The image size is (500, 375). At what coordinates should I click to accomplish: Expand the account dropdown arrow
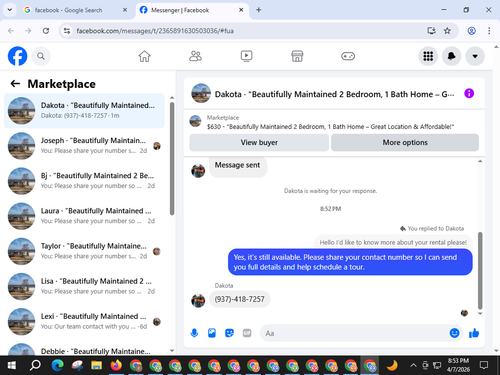pyautogui.click(x=475, y=56)
